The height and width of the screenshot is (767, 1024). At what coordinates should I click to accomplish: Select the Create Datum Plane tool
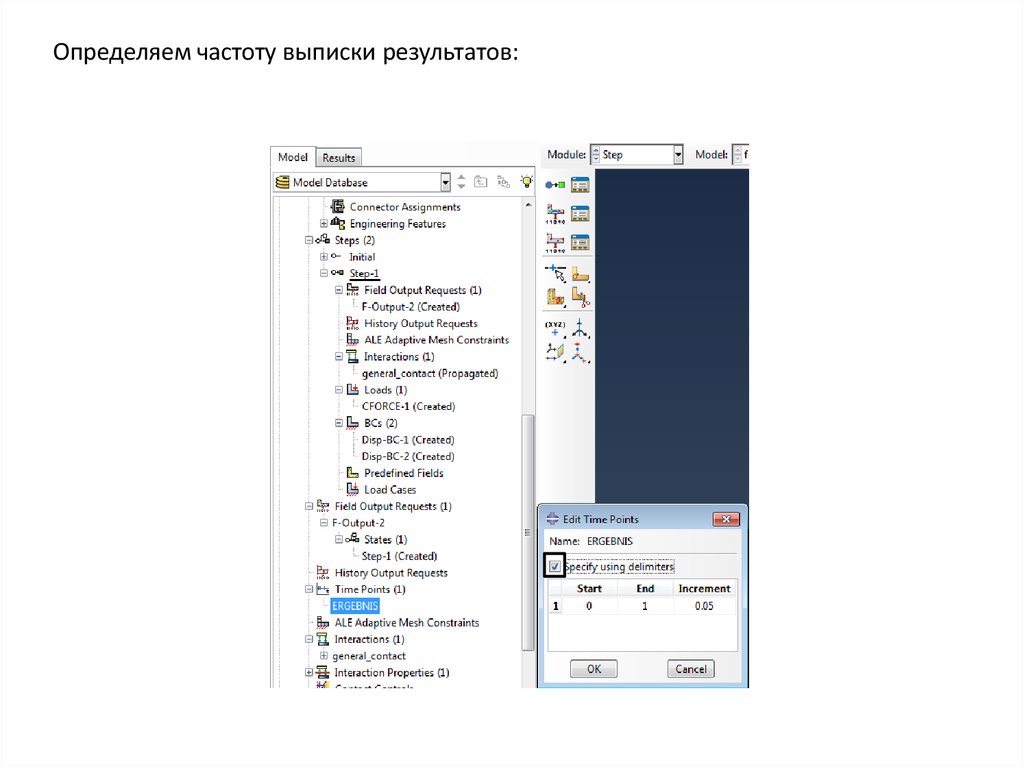555,352
